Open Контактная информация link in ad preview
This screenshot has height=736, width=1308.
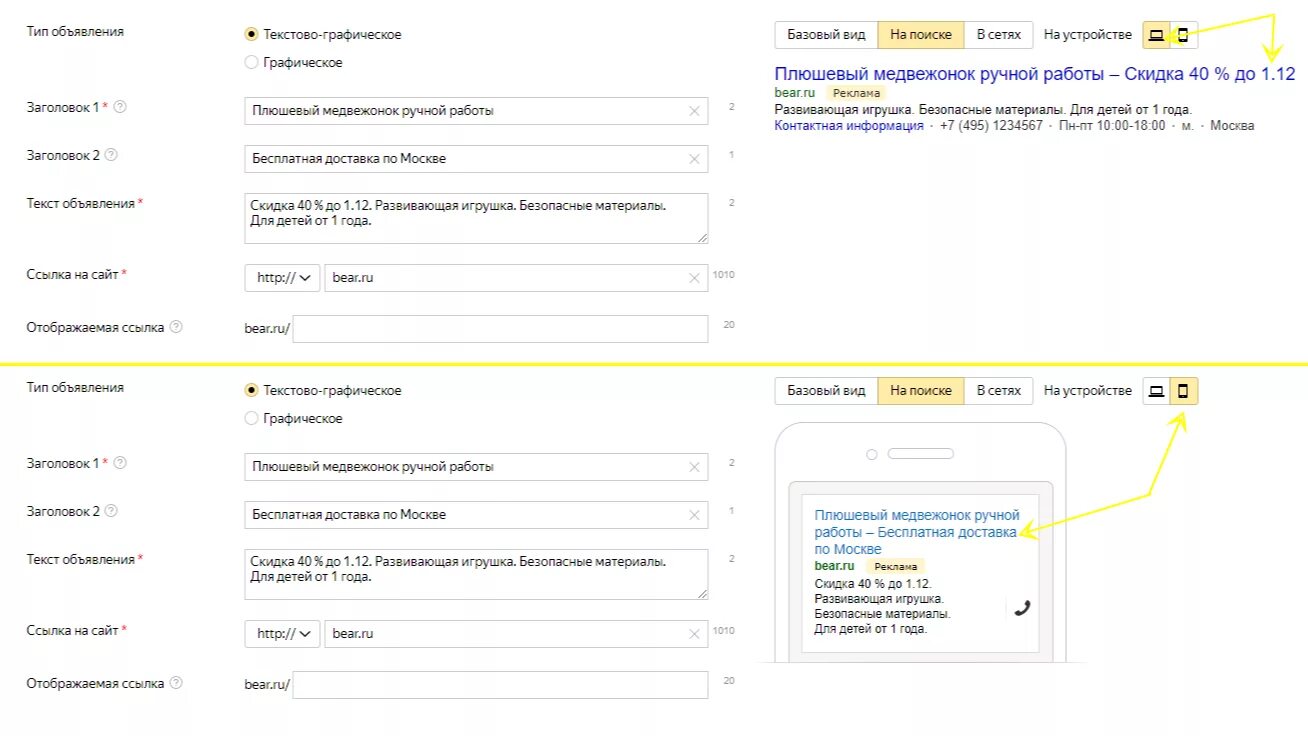[x=849, y=126]
